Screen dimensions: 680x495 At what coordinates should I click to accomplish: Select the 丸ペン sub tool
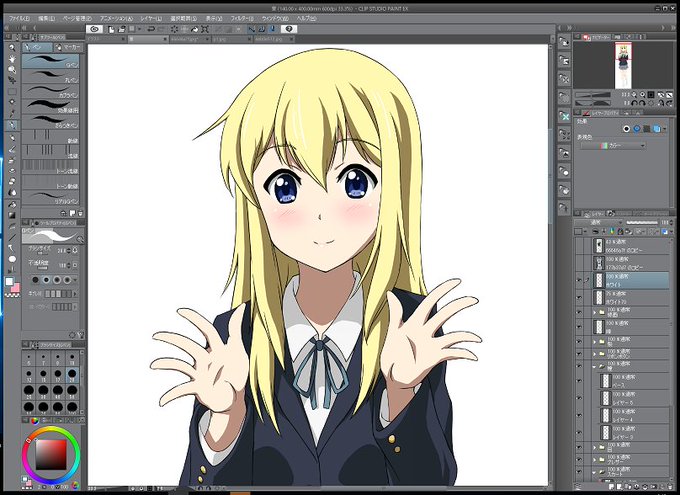51,76
